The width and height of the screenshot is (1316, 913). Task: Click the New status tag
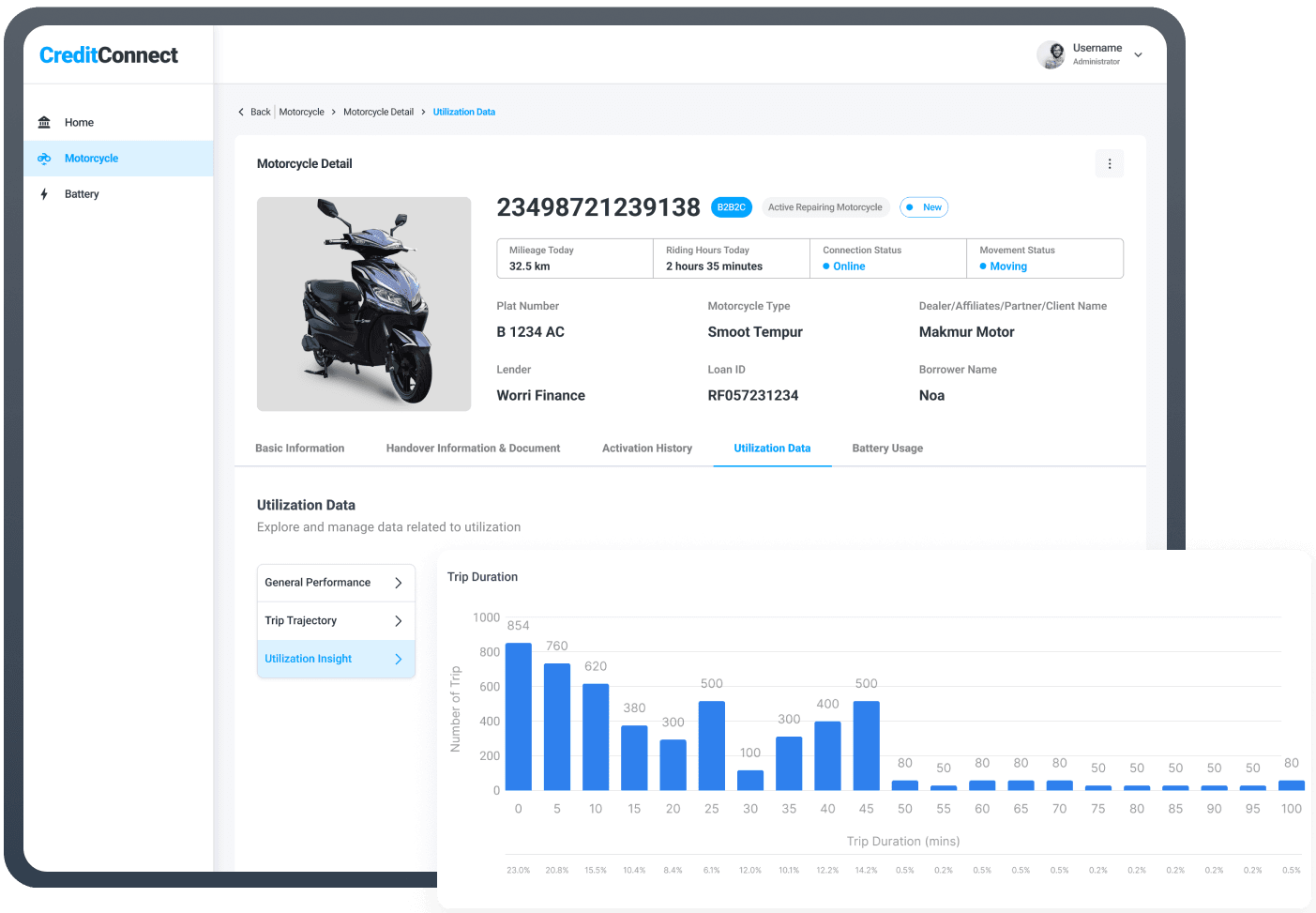tap(924, 207)
